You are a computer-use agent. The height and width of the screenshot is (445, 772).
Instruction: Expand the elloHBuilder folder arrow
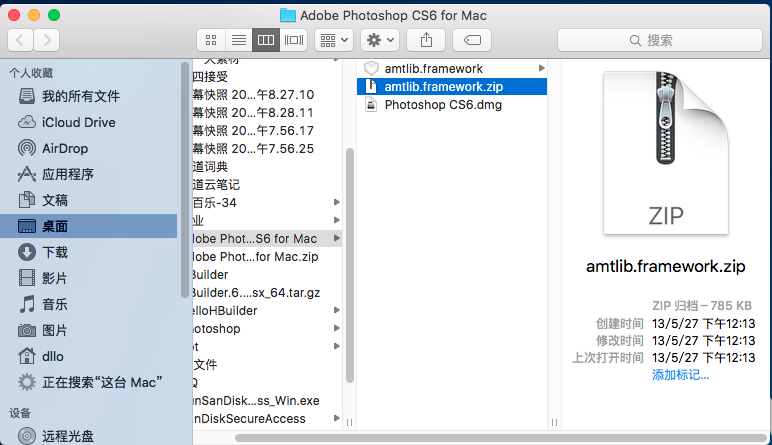[337, 310]
